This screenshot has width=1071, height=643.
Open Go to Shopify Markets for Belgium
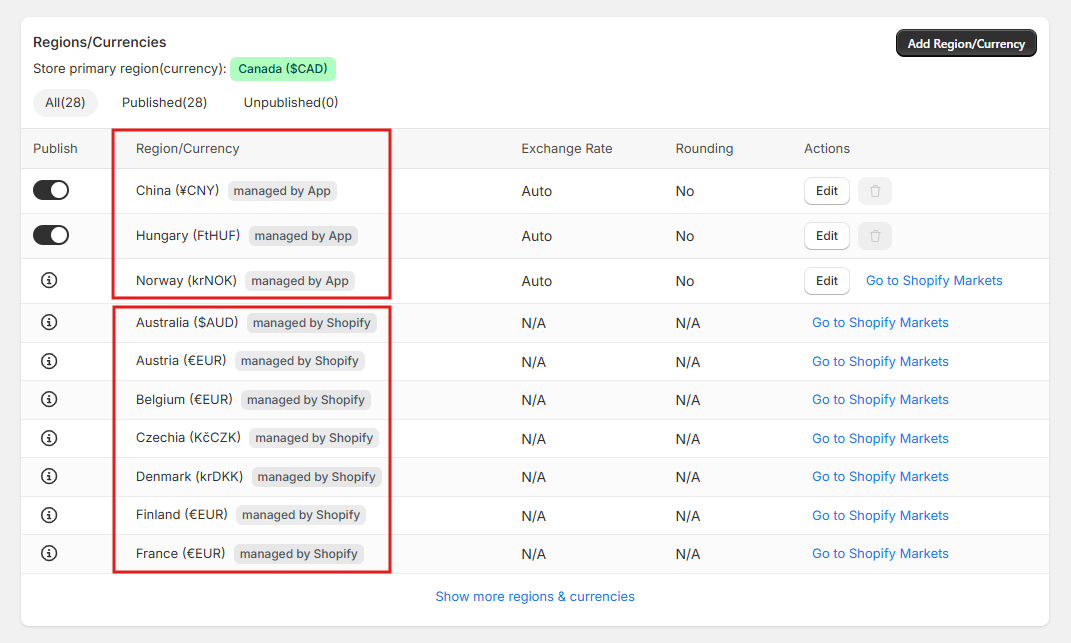click(x=880, y=400)
